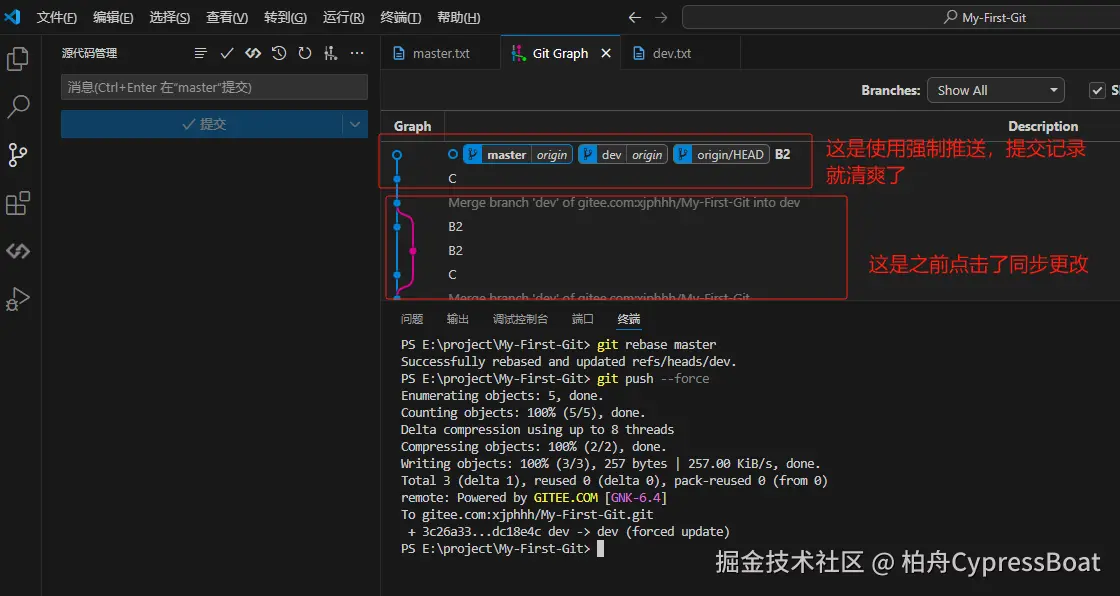Open the 转到(G) menu
Screen dimensions: 1120x596
pyautogui.click(x=285, y=17)
